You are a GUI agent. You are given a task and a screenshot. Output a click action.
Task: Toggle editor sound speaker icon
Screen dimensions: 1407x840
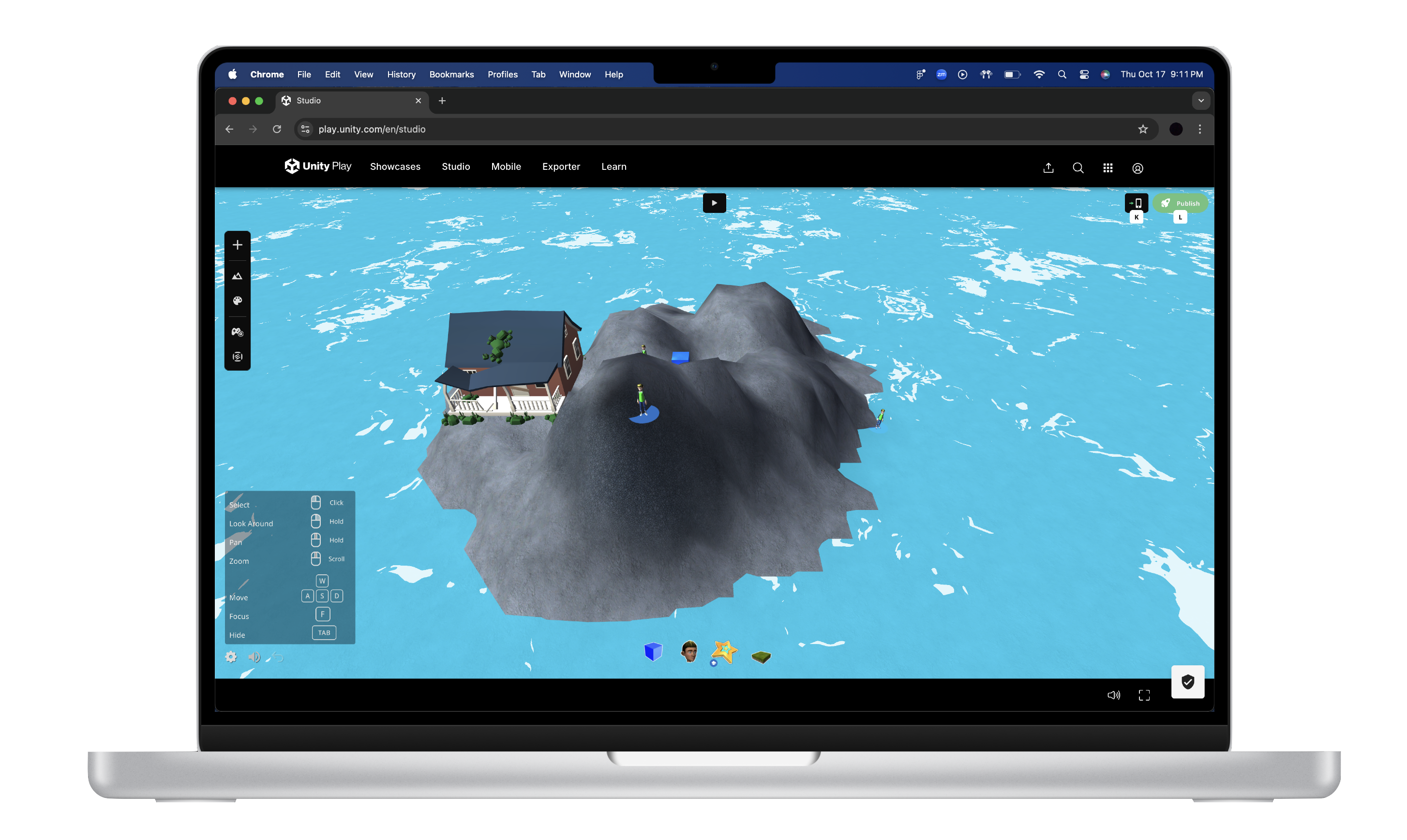tap(254, 657)
